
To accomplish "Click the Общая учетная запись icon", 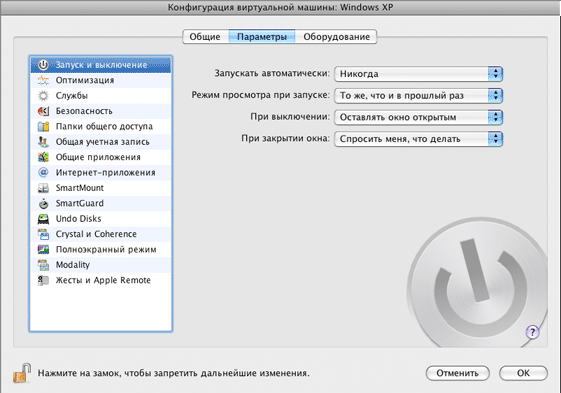I will [43, 142].
